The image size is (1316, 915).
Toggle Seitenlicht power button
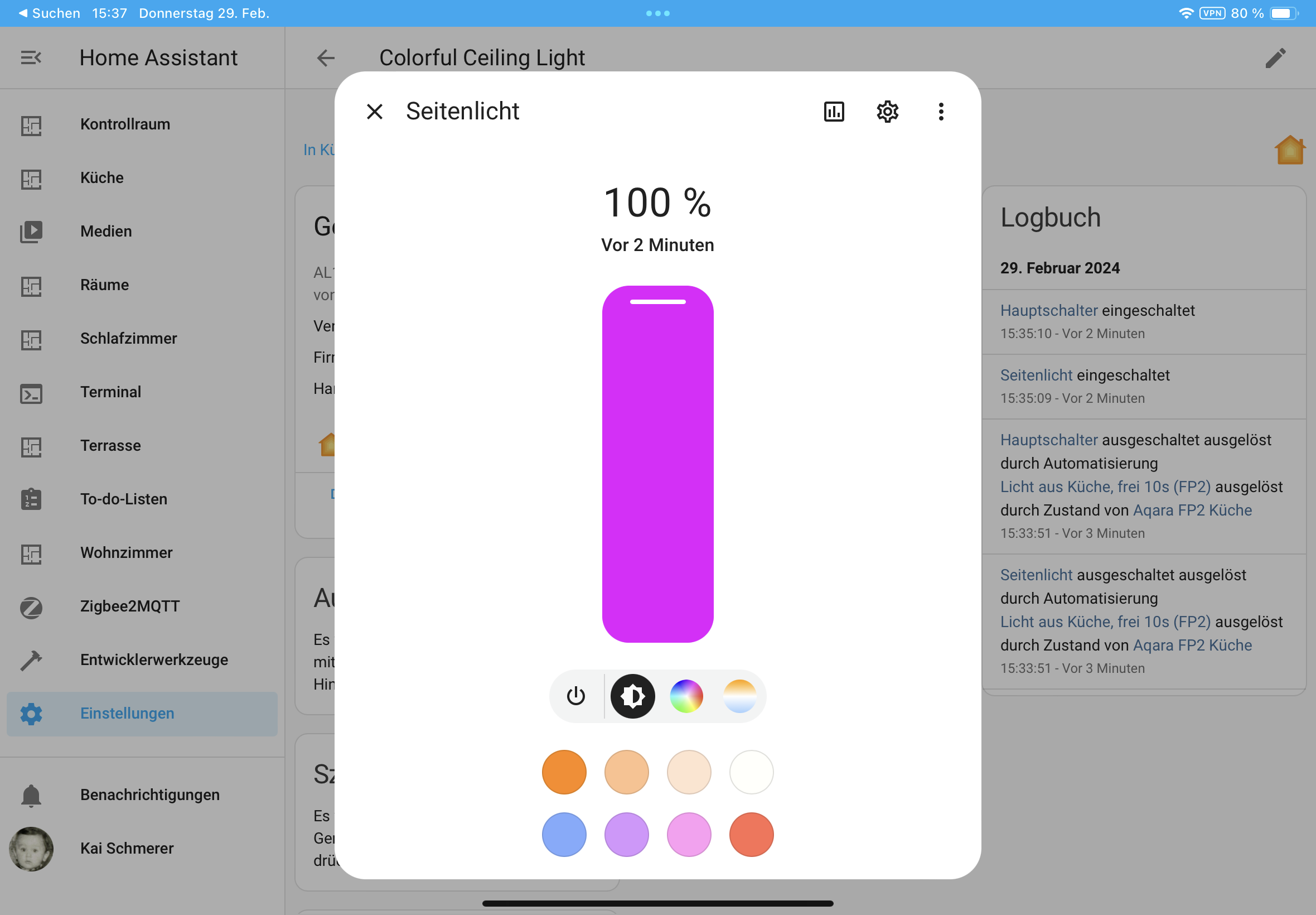(575, 696)
